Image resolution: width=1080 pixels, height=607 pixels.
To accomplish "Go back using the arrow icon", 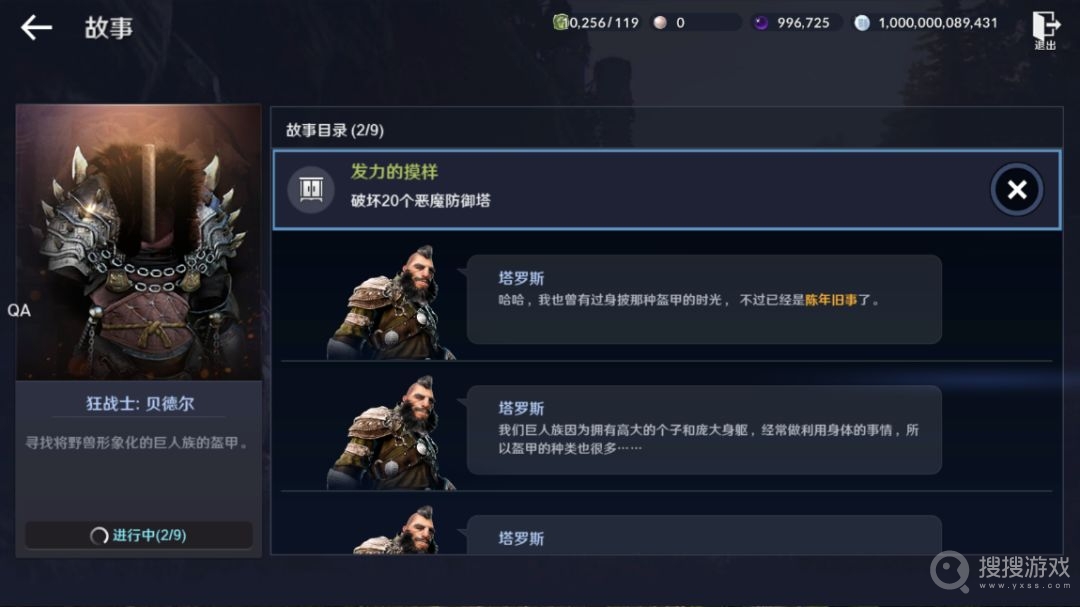I will tap(37, 28).
